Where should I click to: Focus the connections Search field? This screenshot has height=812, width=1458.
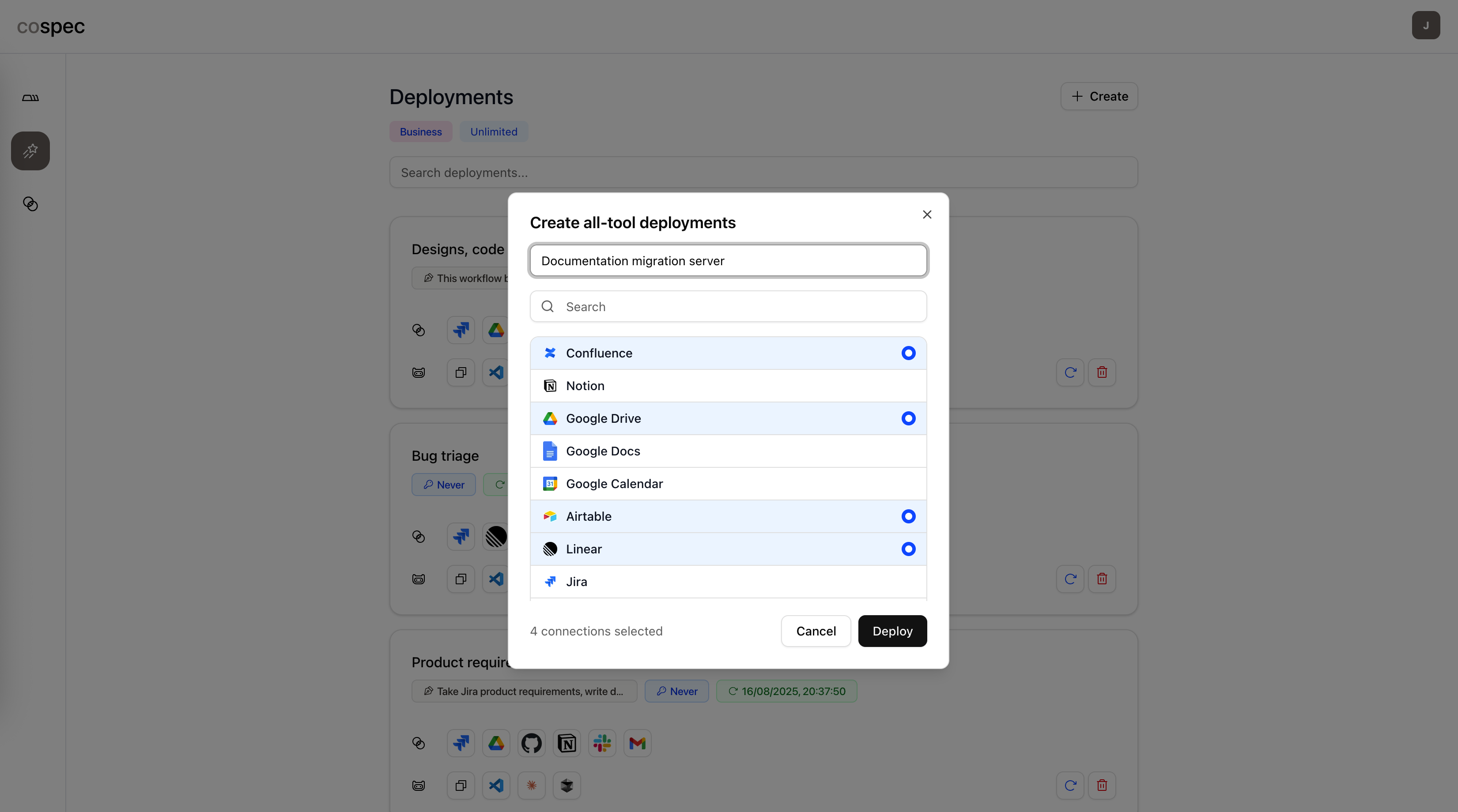click(x=728, y=307)
